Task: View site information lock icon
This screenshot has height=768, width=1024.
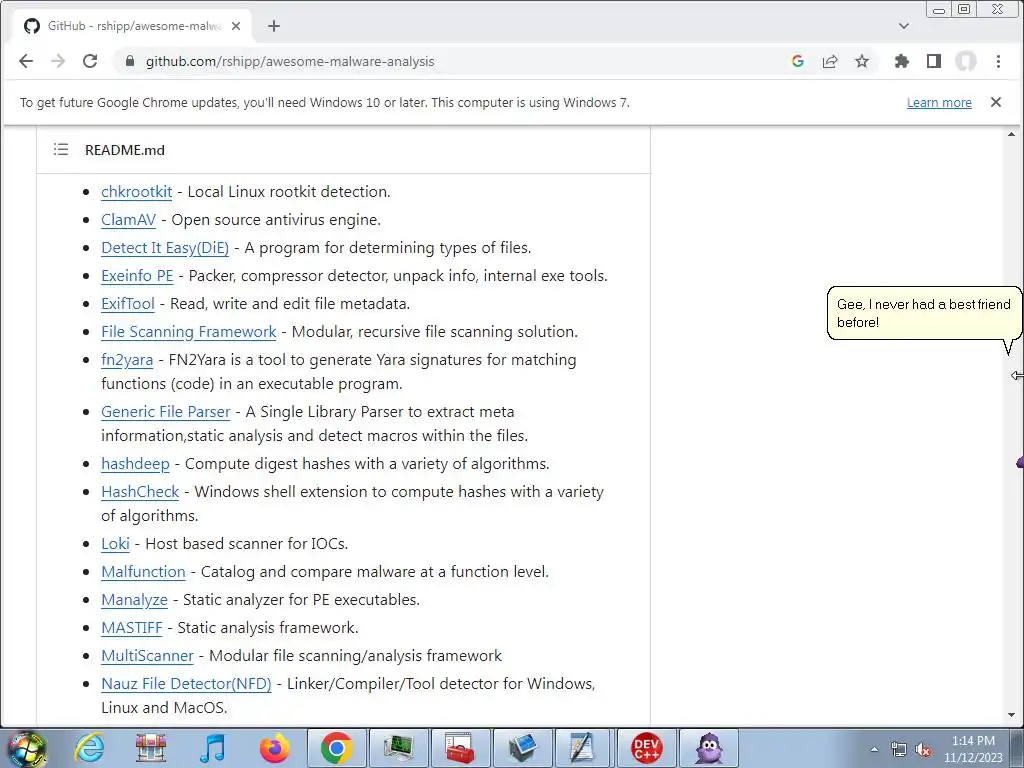Action: tap(130, 61)
